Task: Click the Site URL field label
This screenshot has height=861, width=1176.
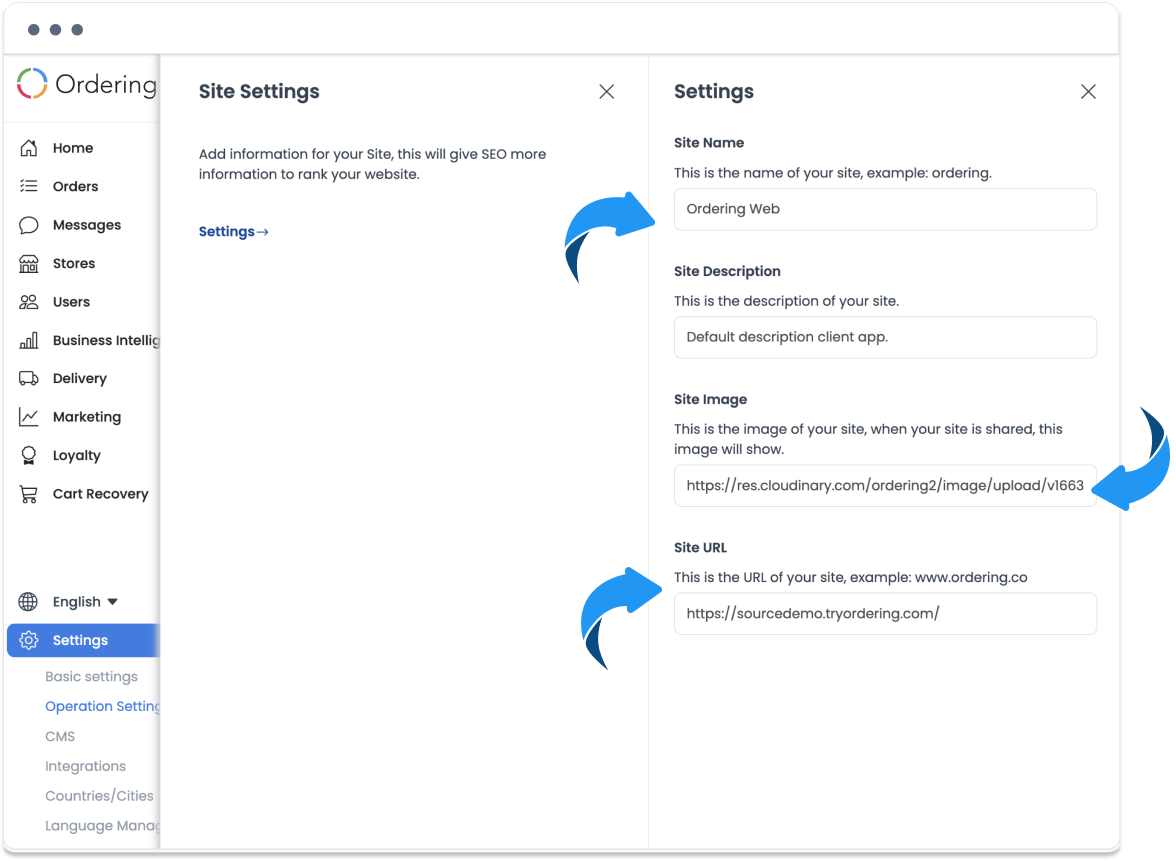Action: coord(700,548)
